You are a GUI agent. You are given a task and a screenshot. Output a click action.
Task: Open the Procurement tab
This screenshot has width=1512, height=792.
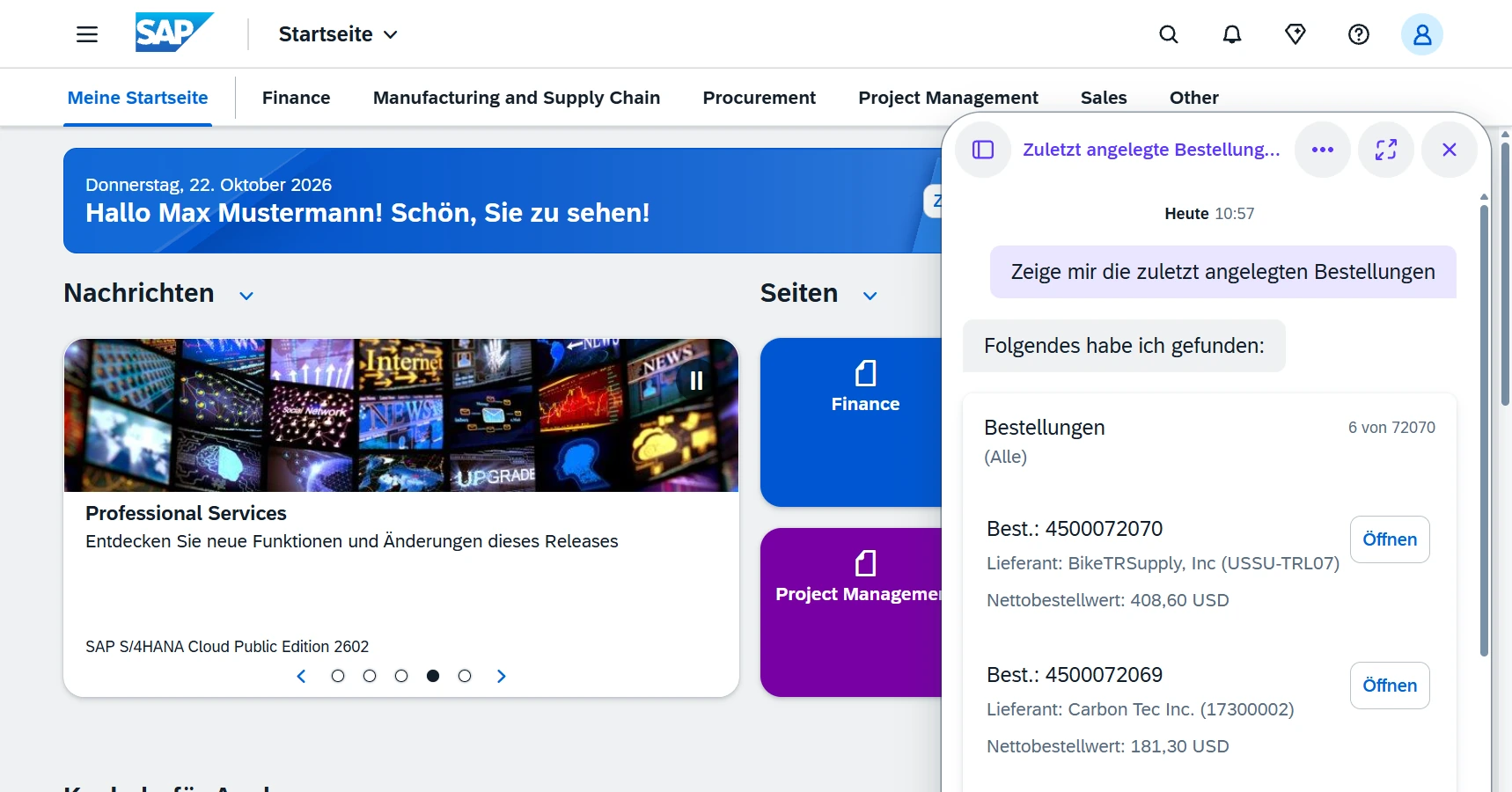pyautogui.click(x=760, y=98)
